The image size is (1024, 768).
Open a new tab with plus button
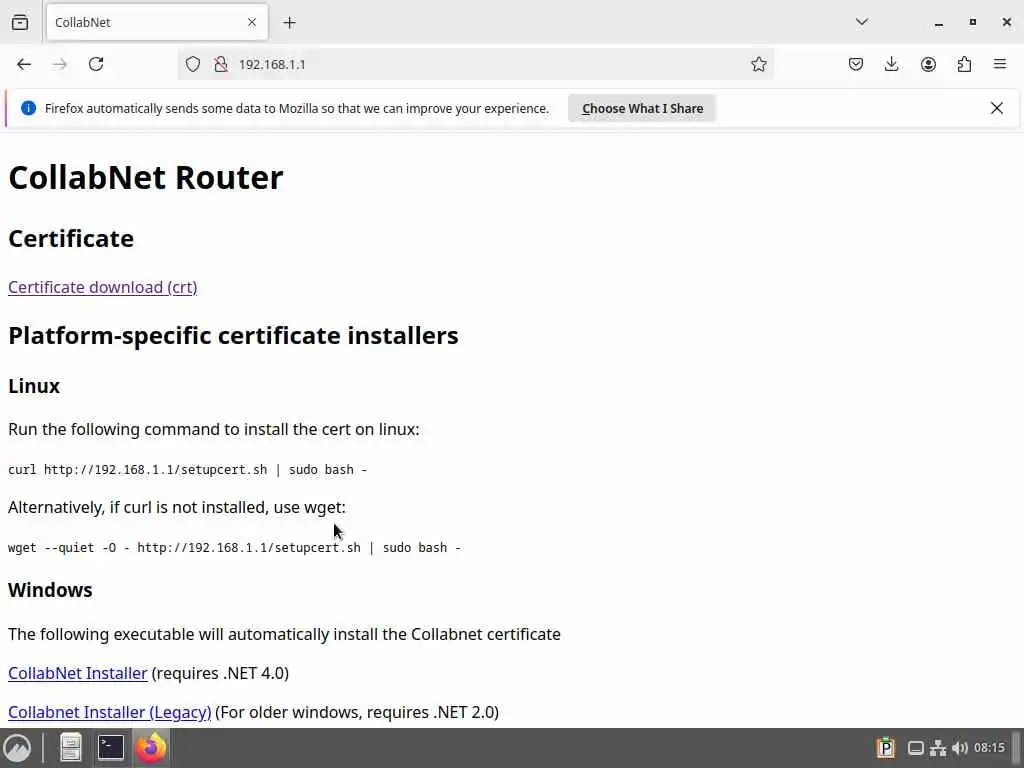[x=289, y=23]
